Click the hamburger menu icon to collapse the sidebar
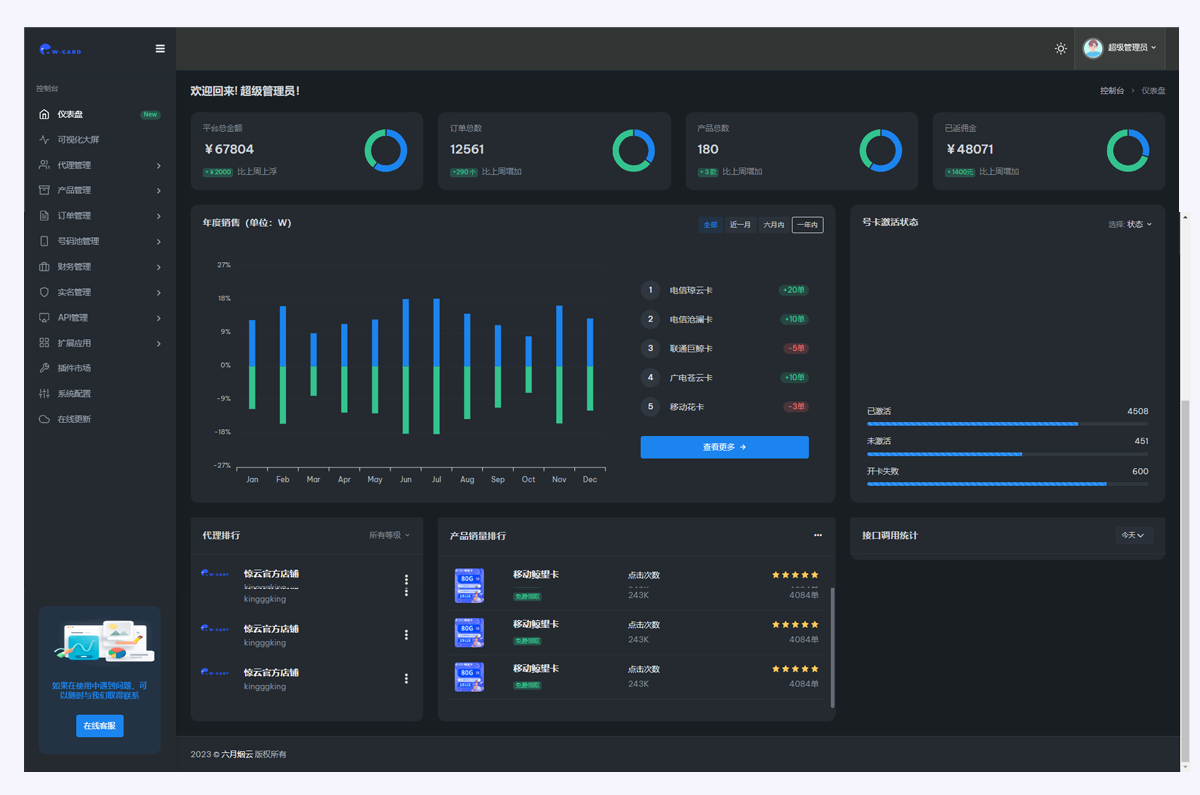1200x795 pixels. 160,48
